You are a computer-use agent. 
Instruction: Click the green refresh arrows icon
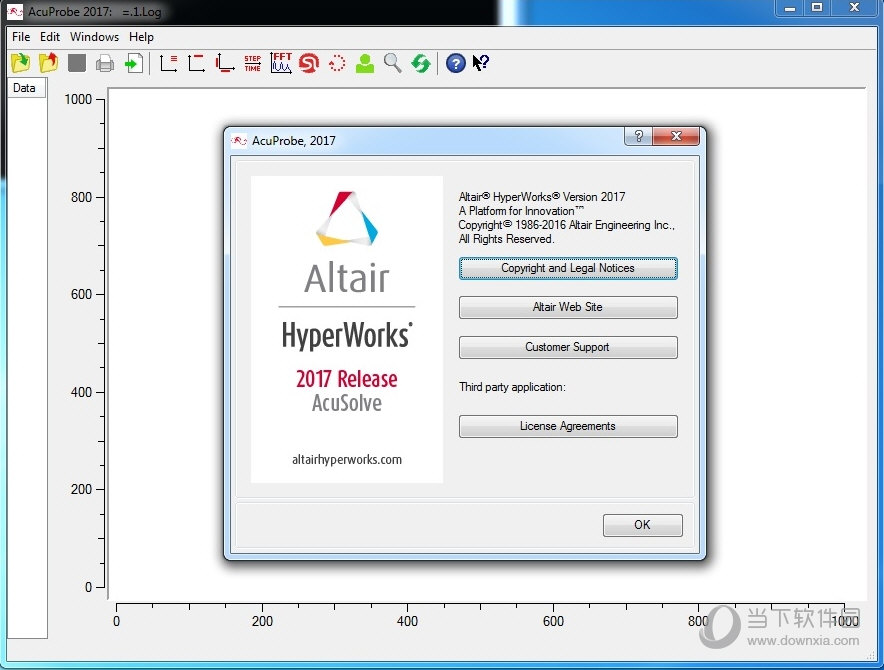[421, 63]
